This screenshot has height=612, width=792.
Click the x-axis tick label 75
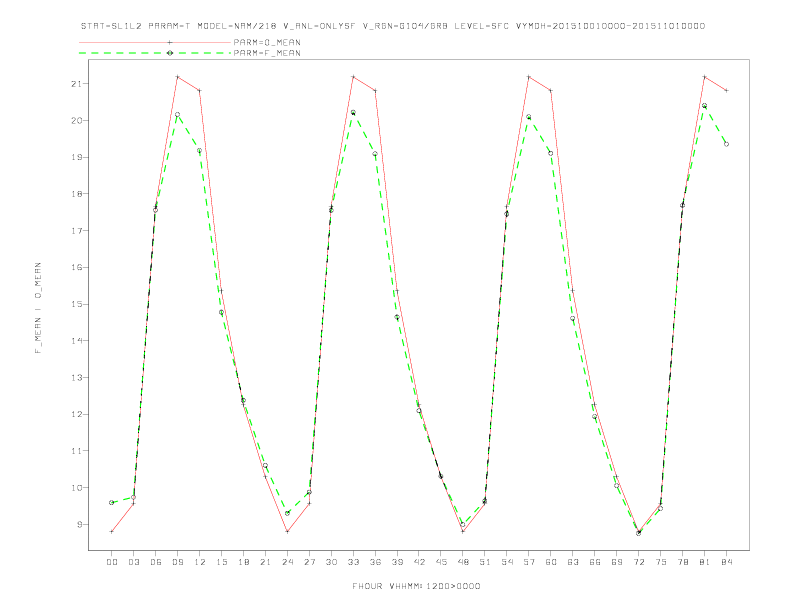[x=661, y=562]
